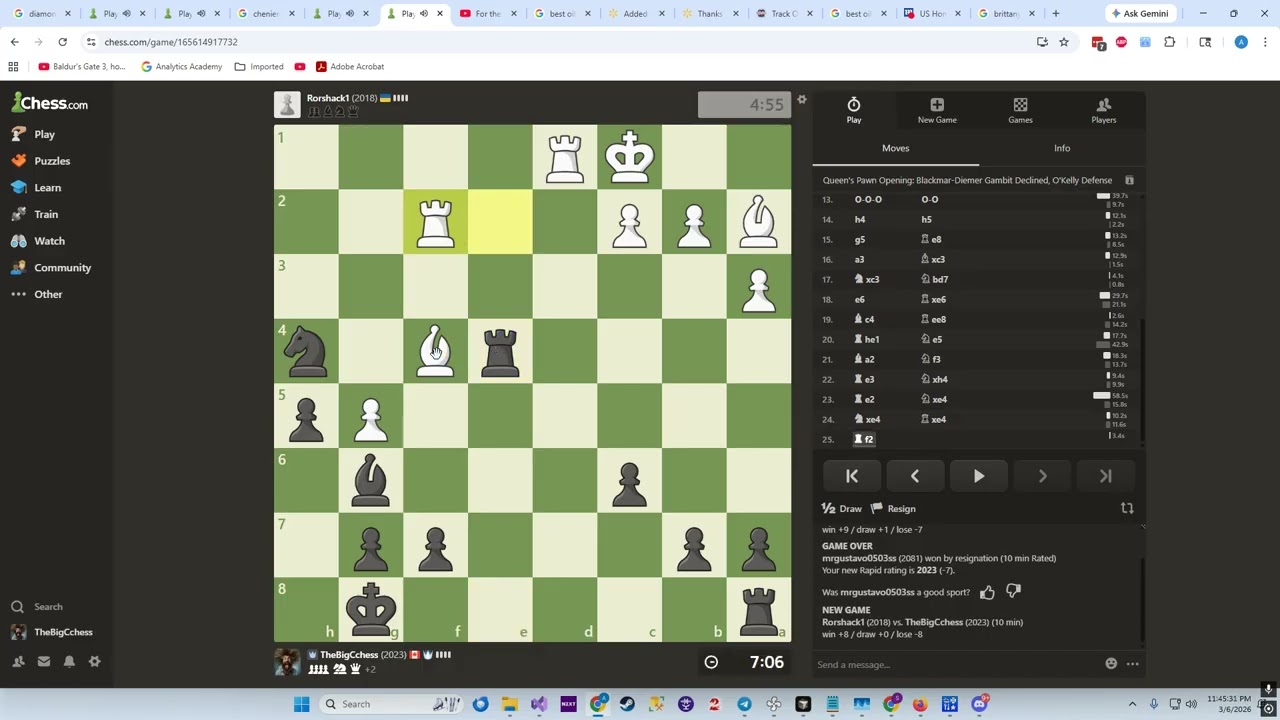
Task: Open the Train section in sidebar
Action: click(x=35, y=214)
